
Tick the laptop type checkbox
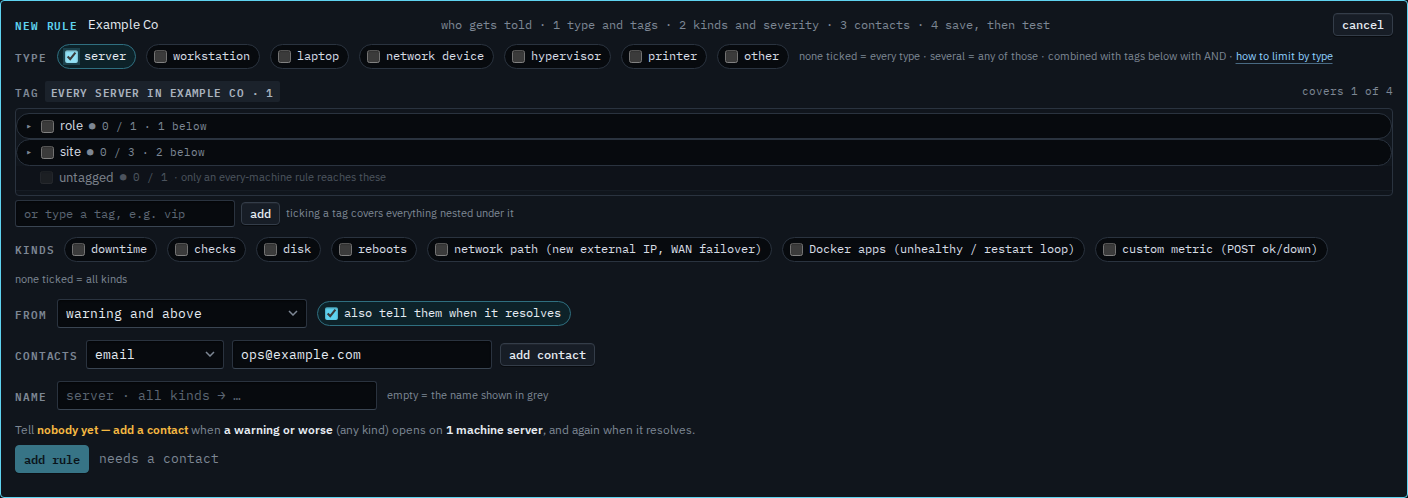(x=284, y=57)
